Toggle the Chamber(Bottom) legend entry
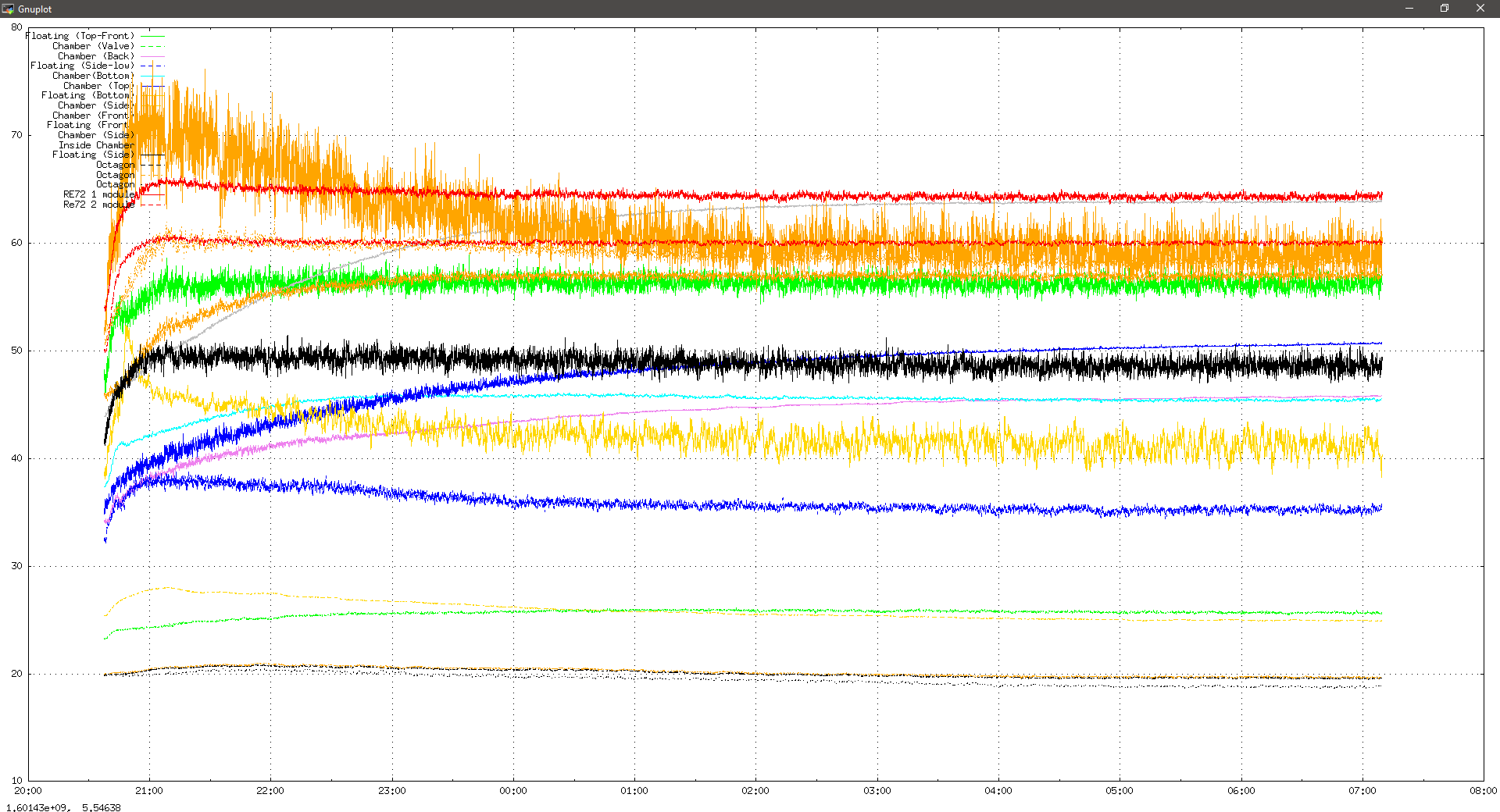 point(93,76)
